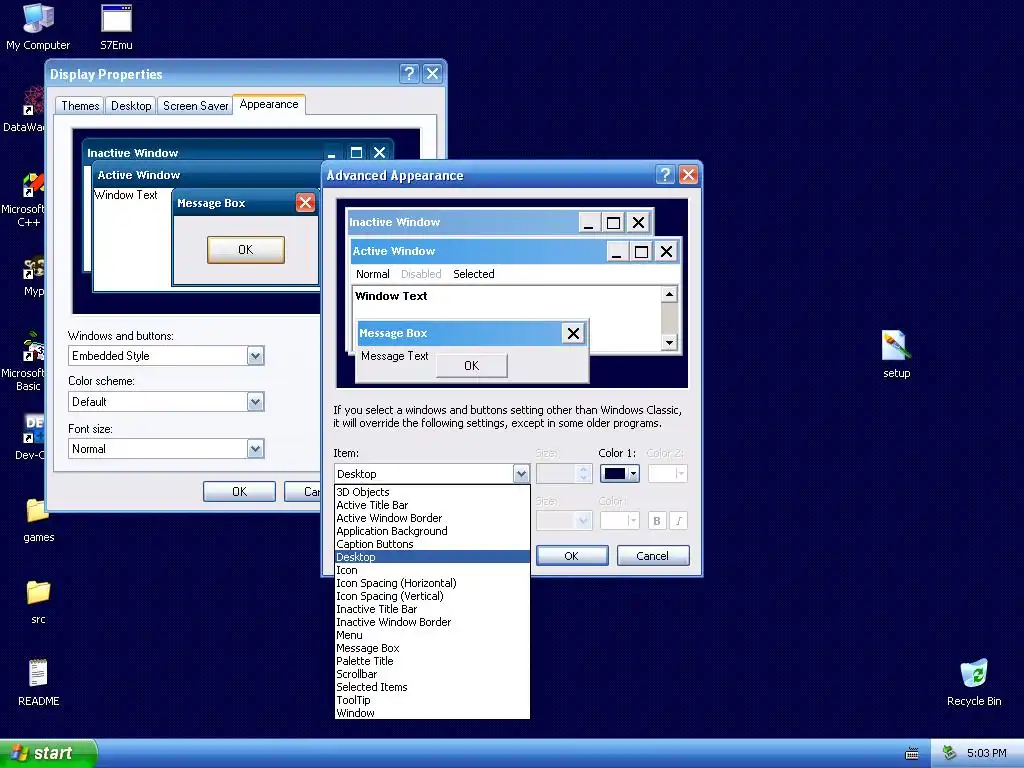Click Message Text in preview Message Box
1024x768 pixels.
click(394, 356)
